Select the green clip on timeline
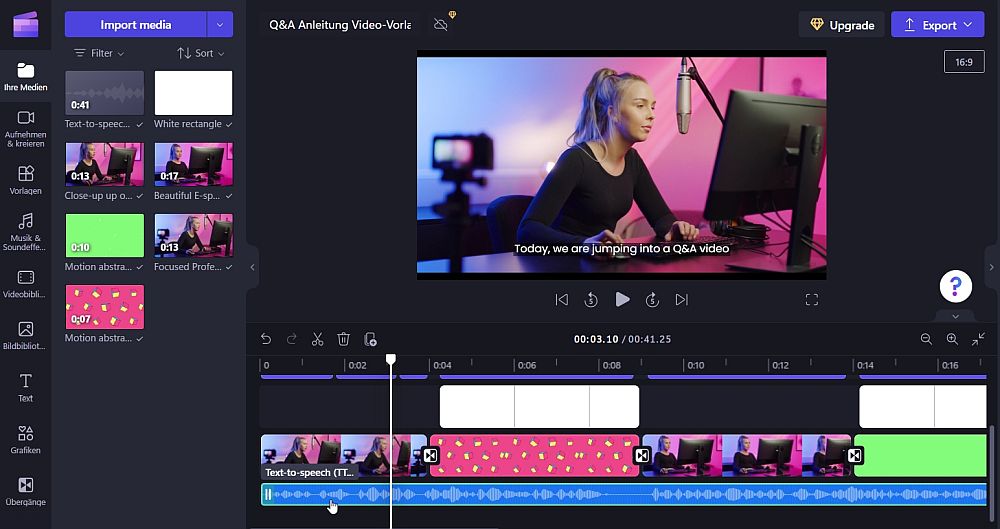Screen dimensions: 1000x529 point(920,456)
